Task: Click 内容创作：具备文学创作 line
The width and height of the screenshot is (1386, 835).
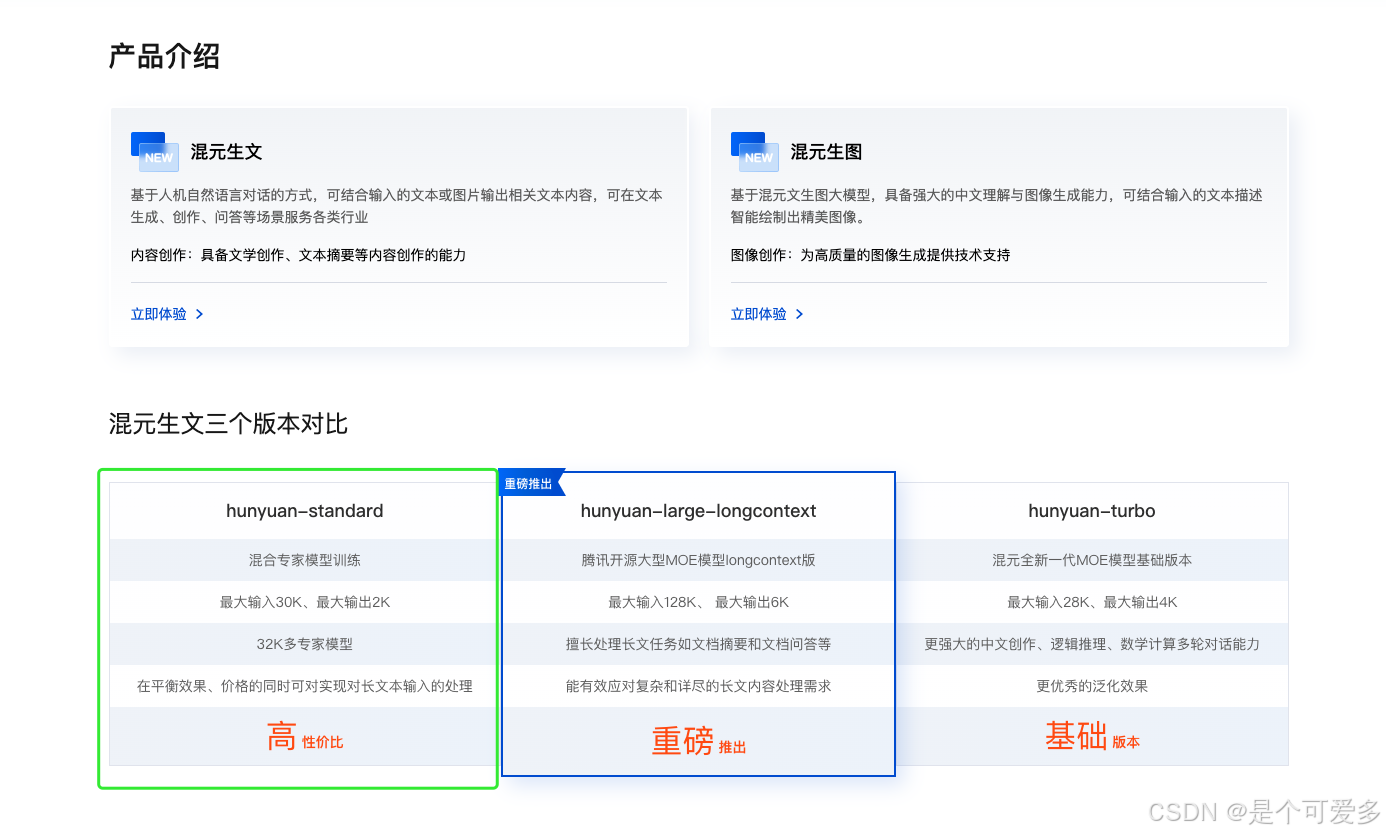Action: [x=298, y=255]
